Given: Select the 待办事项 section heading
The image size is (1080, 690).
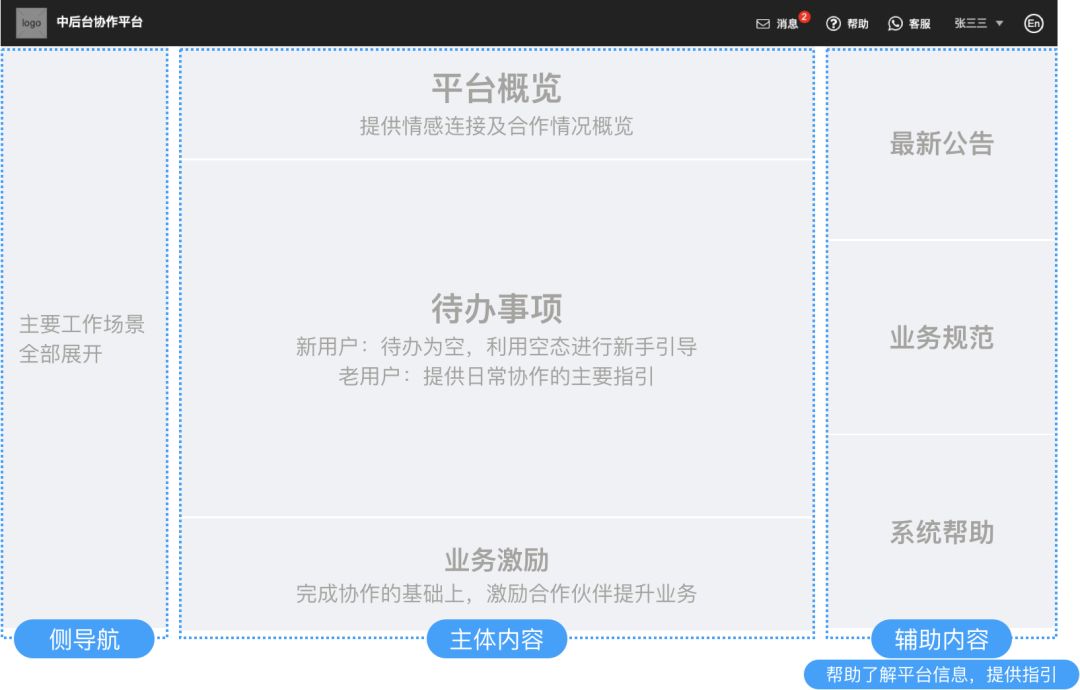Looking at the screenshot, I should [497, 308].
